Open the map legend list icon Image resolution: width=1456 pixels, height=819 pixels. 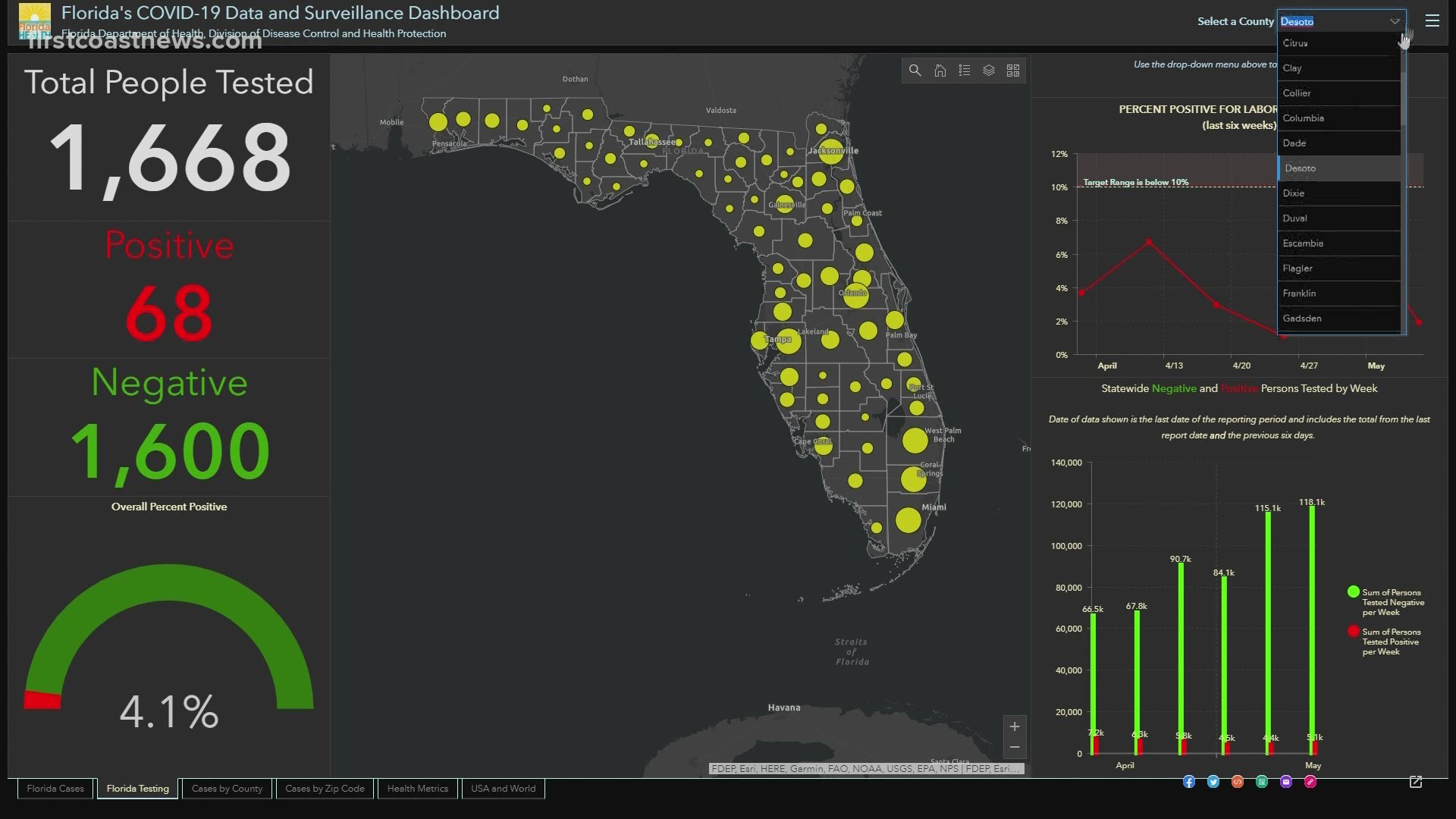tap(965, 71)
